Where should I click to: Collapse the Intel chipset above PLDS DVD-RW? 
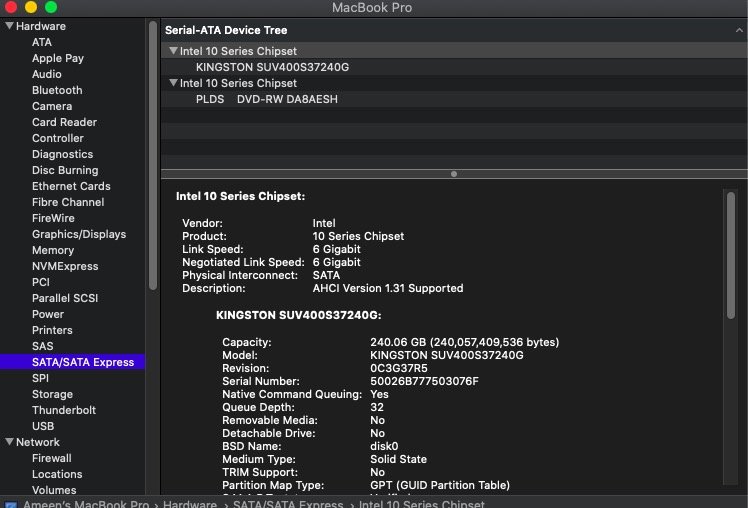tap(173, 83)
